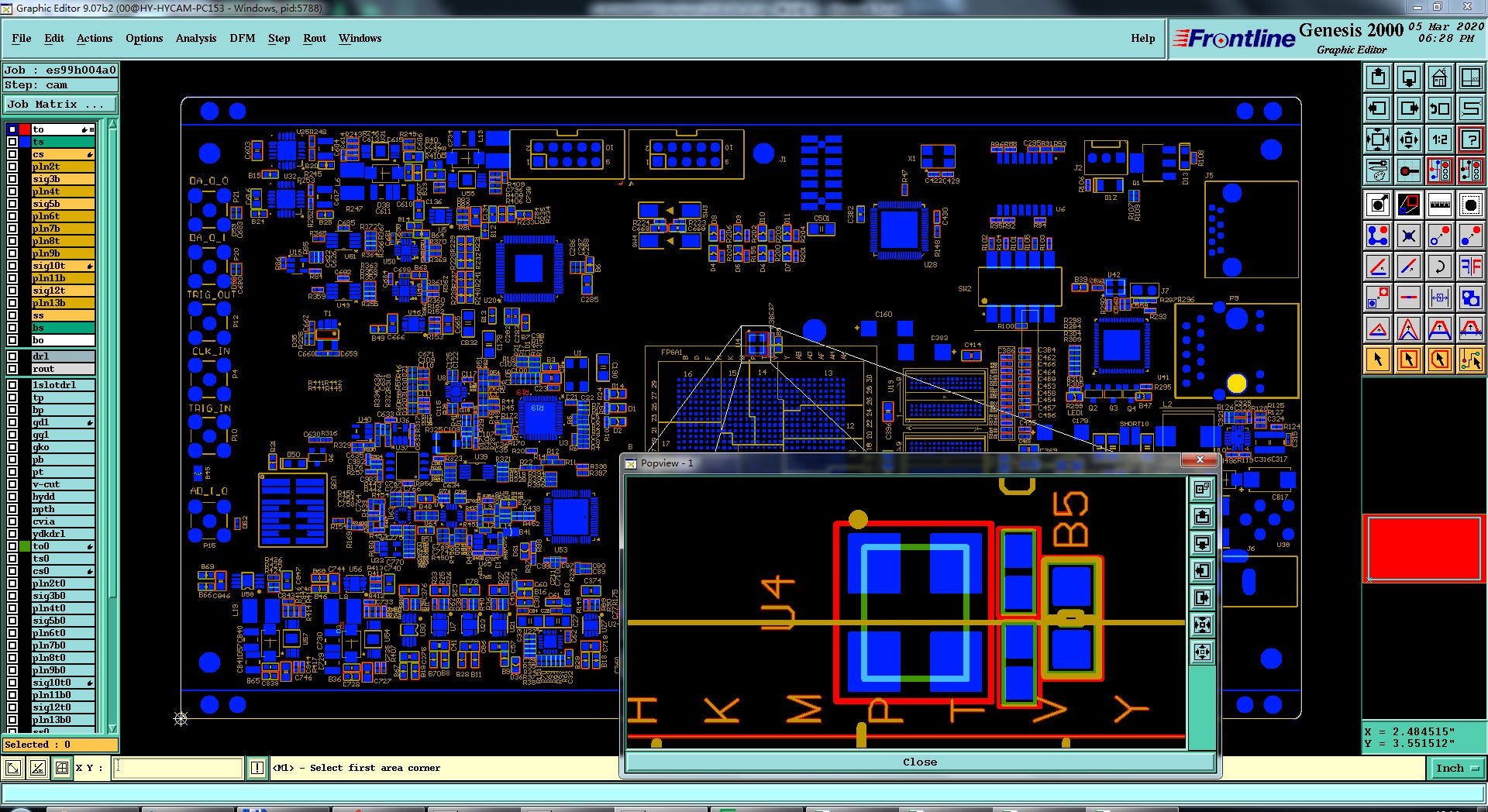Click the Home view icon in right toolbar
Viewport: 1488px width, 812px height.
coord(1439,77)
